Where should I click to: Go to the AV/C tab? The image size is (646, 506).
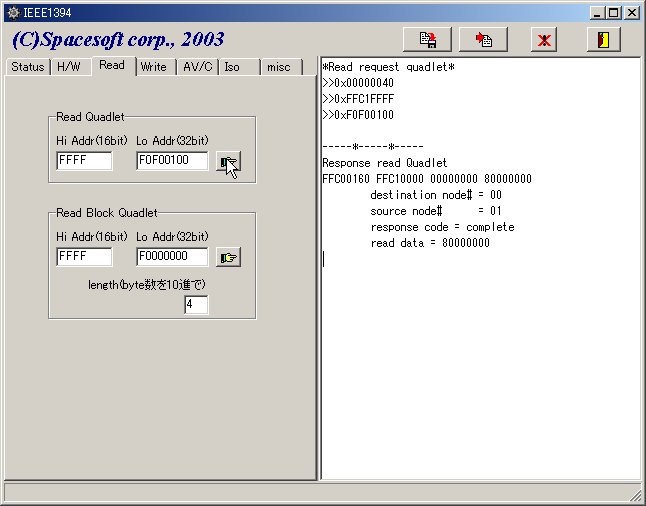tap(195, 67)
